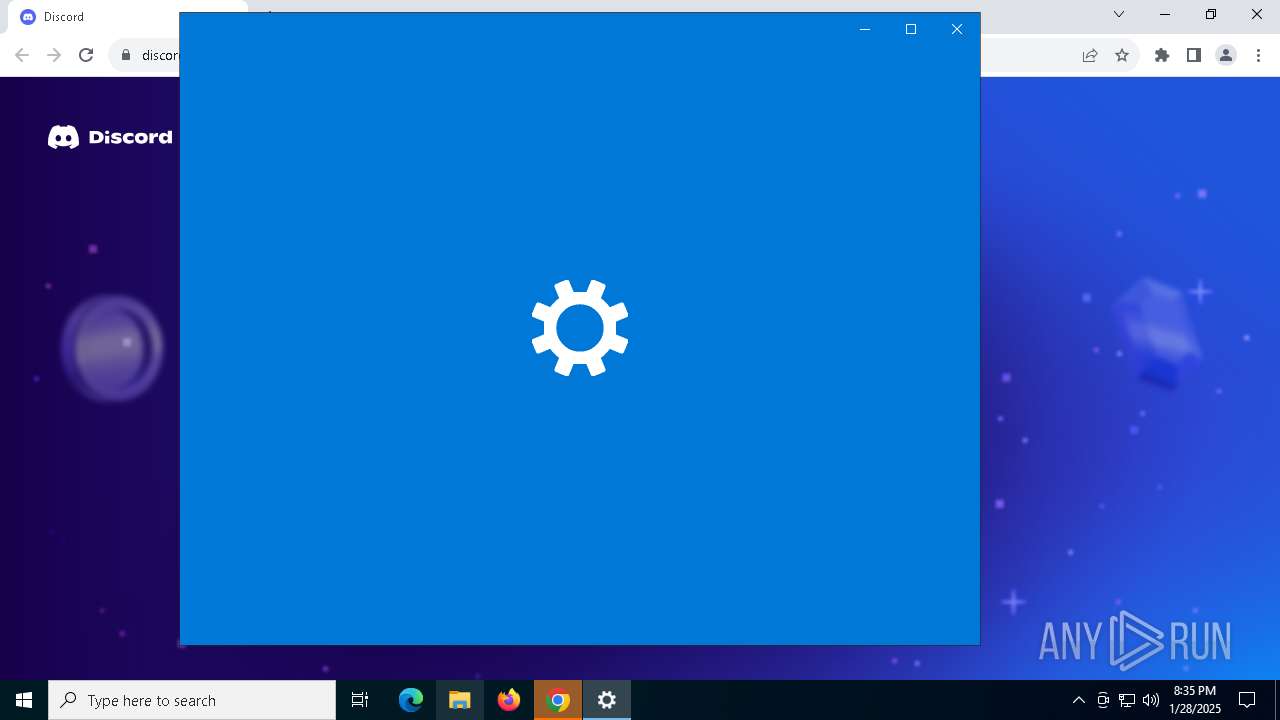Open the volume control tray icon

(x=1151, y=700)
